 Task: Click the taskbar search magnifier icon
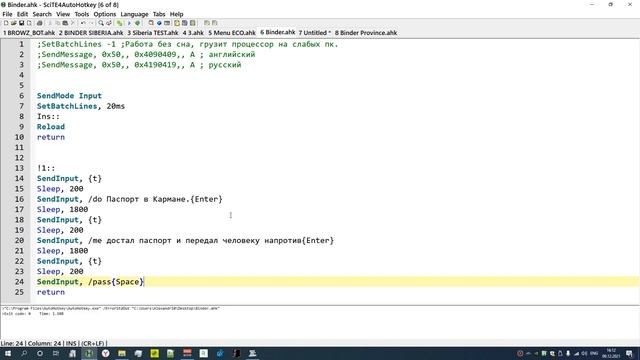(x=24, y=353)
